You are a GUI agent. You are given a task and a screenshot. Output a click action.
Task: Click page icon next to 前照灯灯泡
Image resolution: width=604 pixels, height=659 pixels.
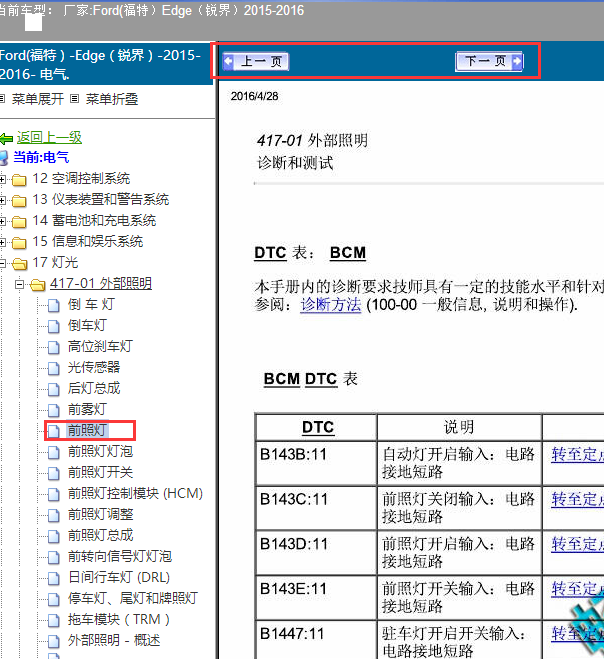[54, 453]
